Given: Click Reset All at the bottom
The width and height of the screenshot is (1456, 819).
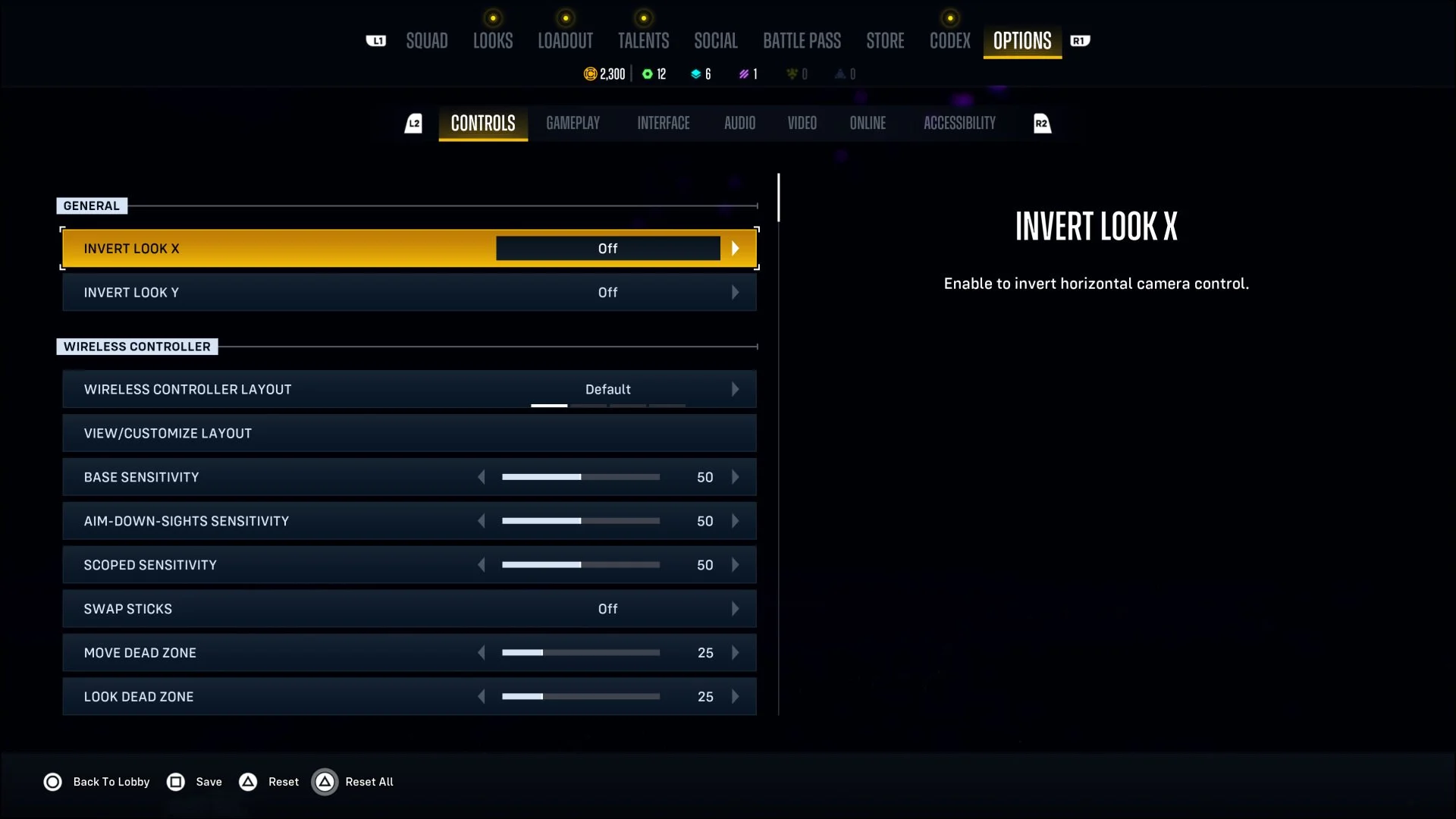Looking at the screenshot, I should tap(369, 782).
